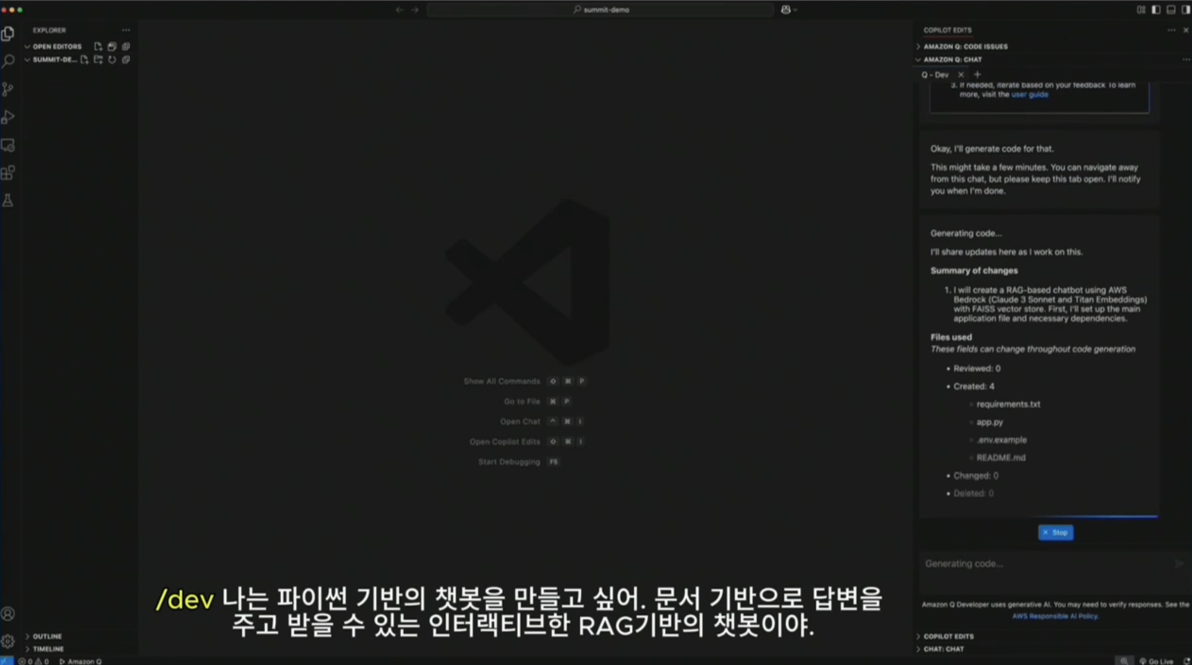This screenshot has width=1192, height=665.
Task: Close the Copilot Edits secondary panel
Action: [x=1186, y=30]
